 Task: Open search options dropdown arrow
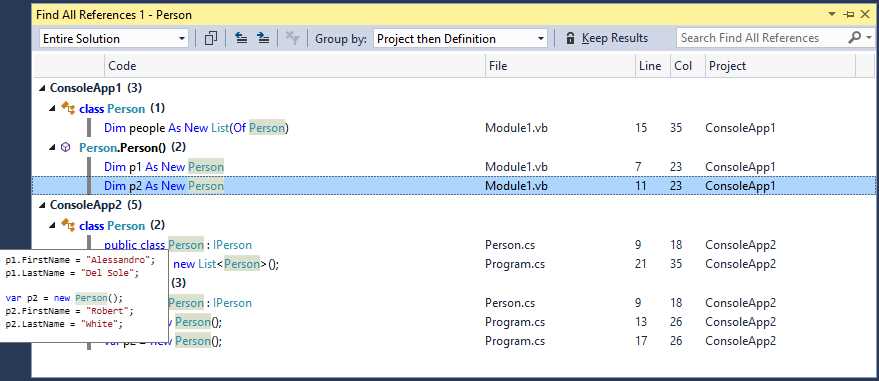pyautogui.click(x=869, y=38)
